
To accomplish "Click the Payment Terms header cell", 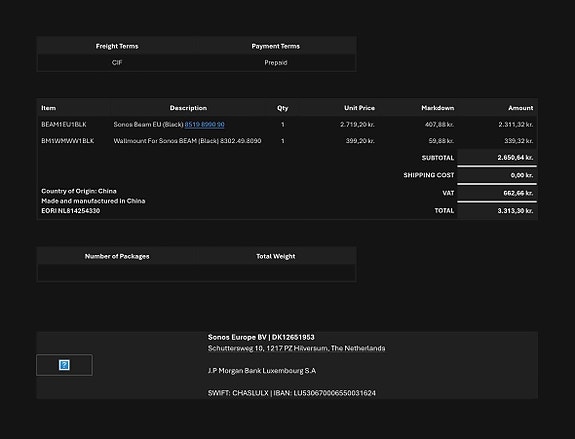I will pyautogui.click(x=276, y=46).
